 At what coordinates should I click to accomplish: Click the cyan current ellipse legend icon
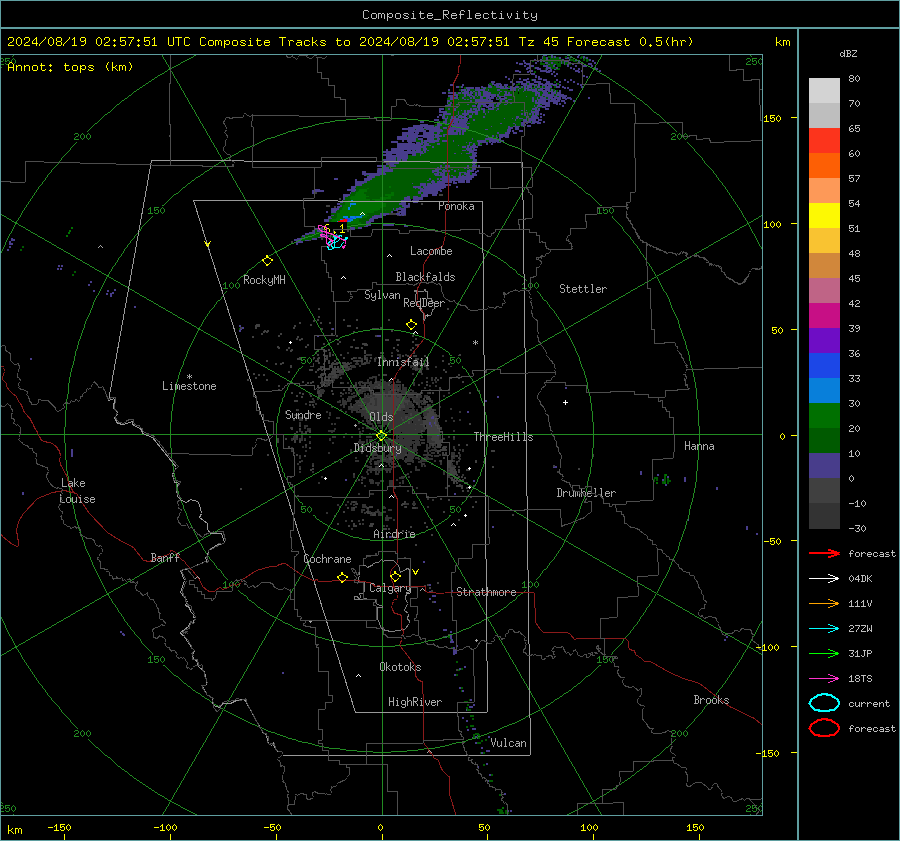coord(824,703)
